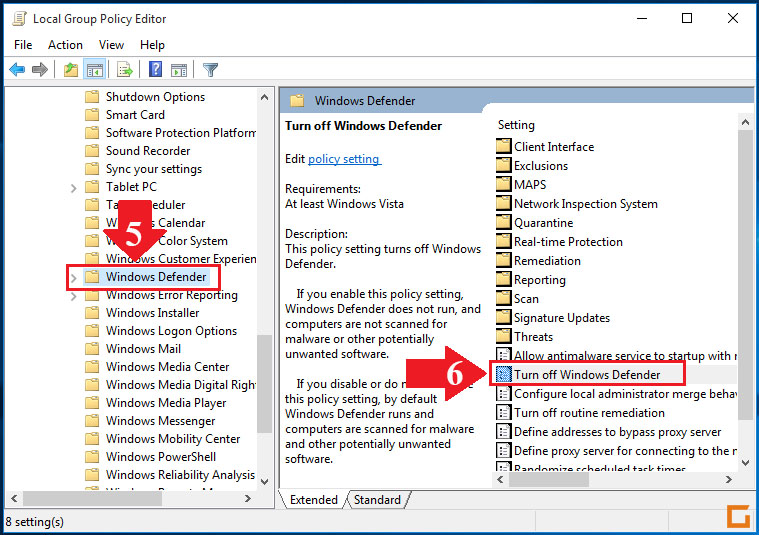
Task: Open the File menu
Action: click(23, 45)
